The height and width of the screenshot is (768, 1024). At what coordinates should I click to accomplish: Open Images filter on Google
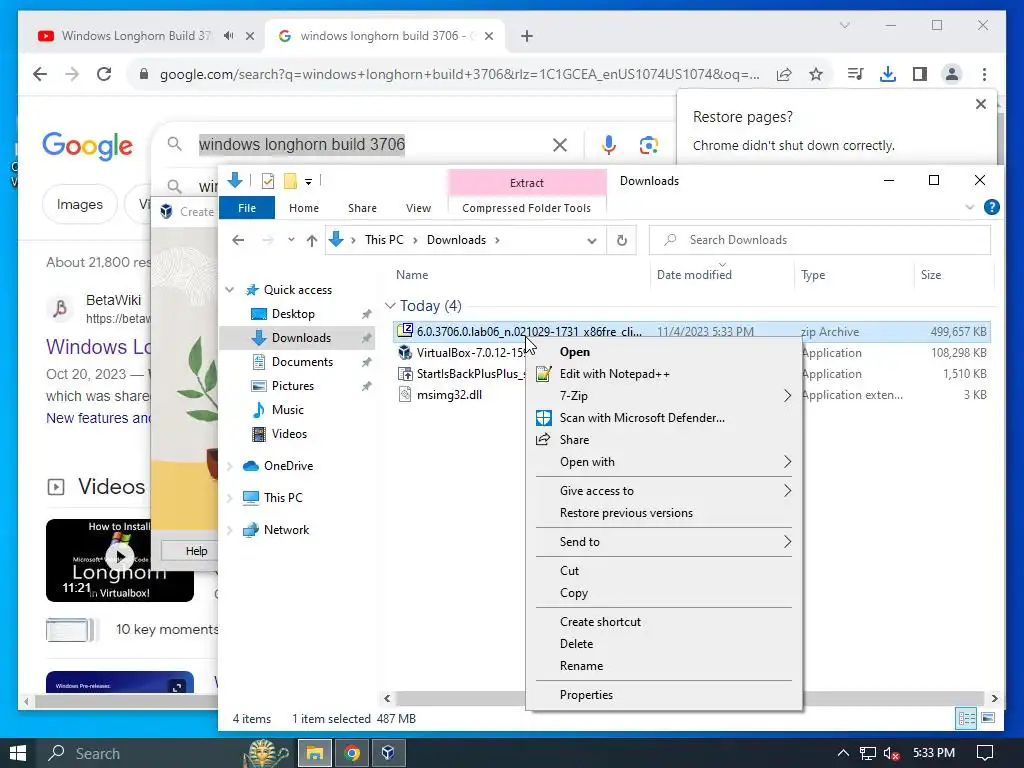pyautogui.click(x=80, y=204)
